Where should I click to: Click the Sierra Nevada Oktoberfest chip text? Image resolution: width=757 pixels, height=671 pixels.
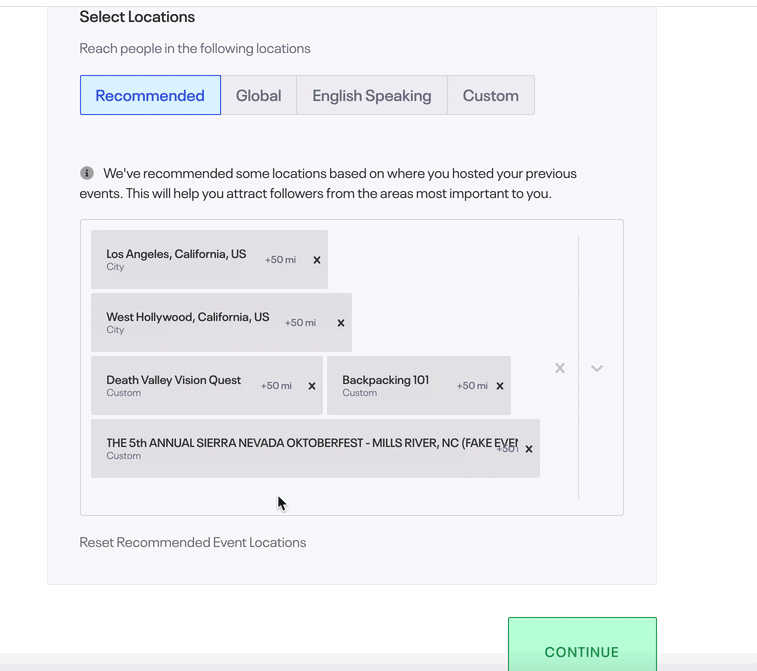(300, 443)
